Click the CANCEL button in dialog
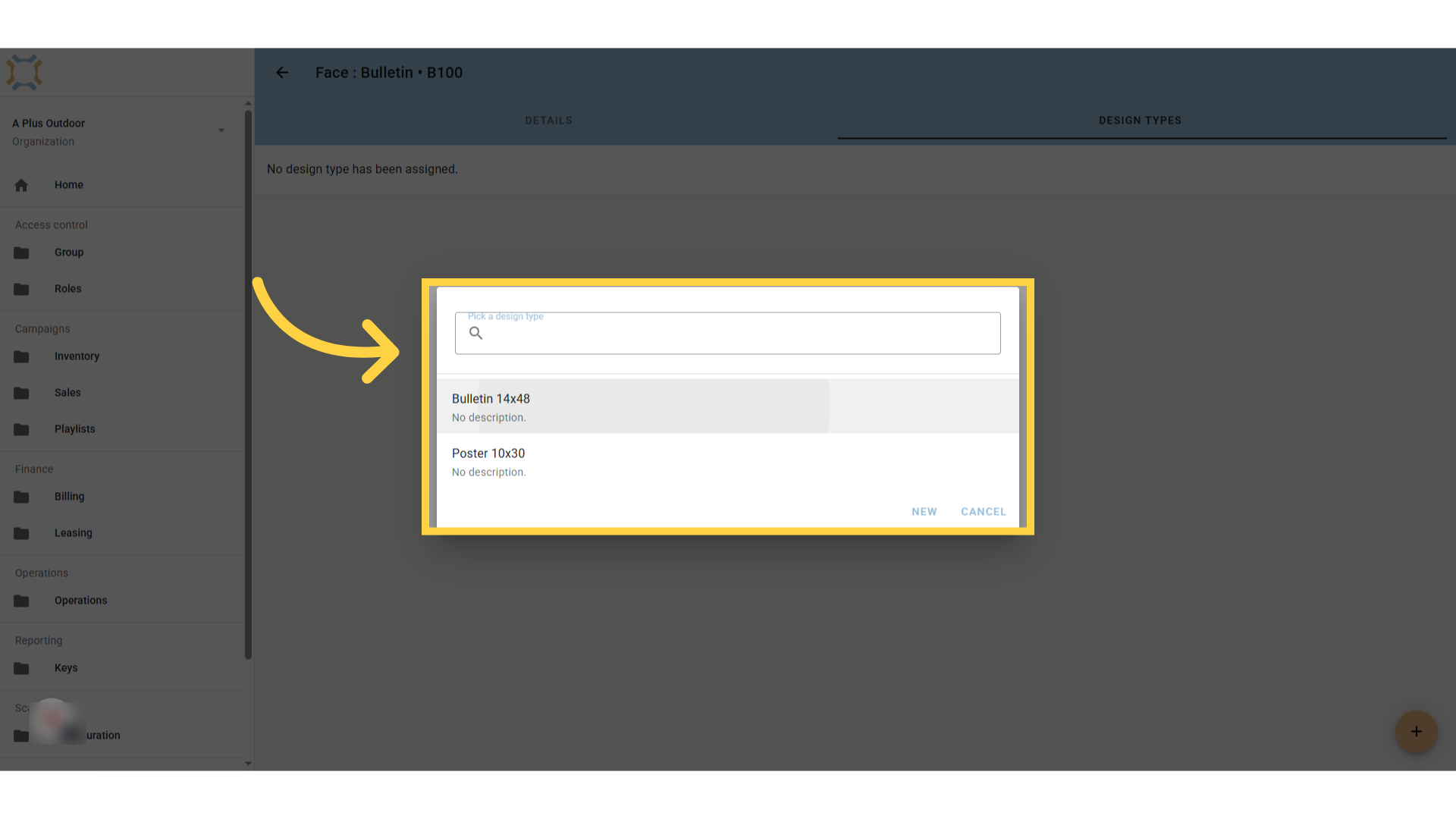This screenshot has height=819, width=1456. pos(984,512)
